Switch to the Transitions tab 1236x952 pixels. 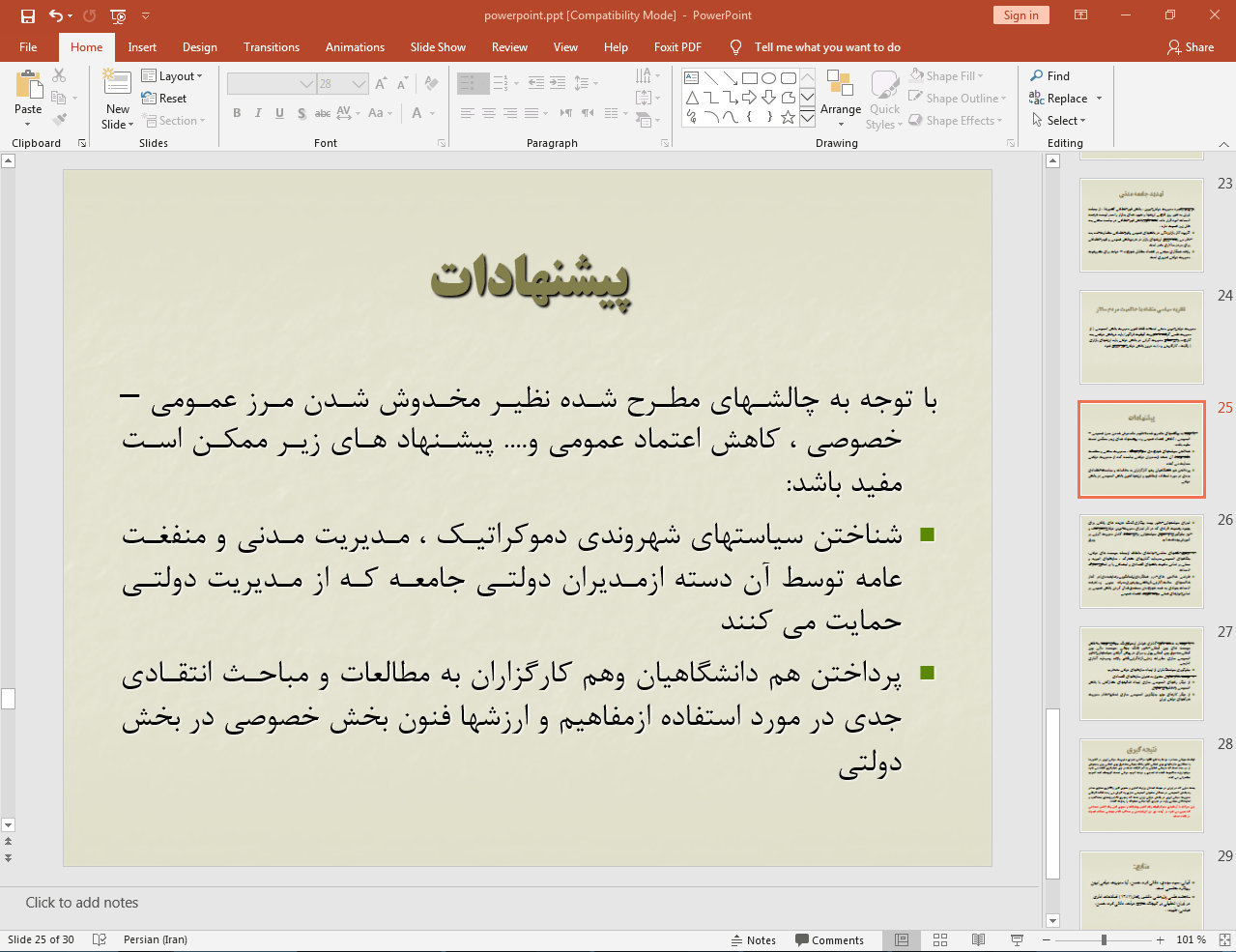click(x=272, y=47)
